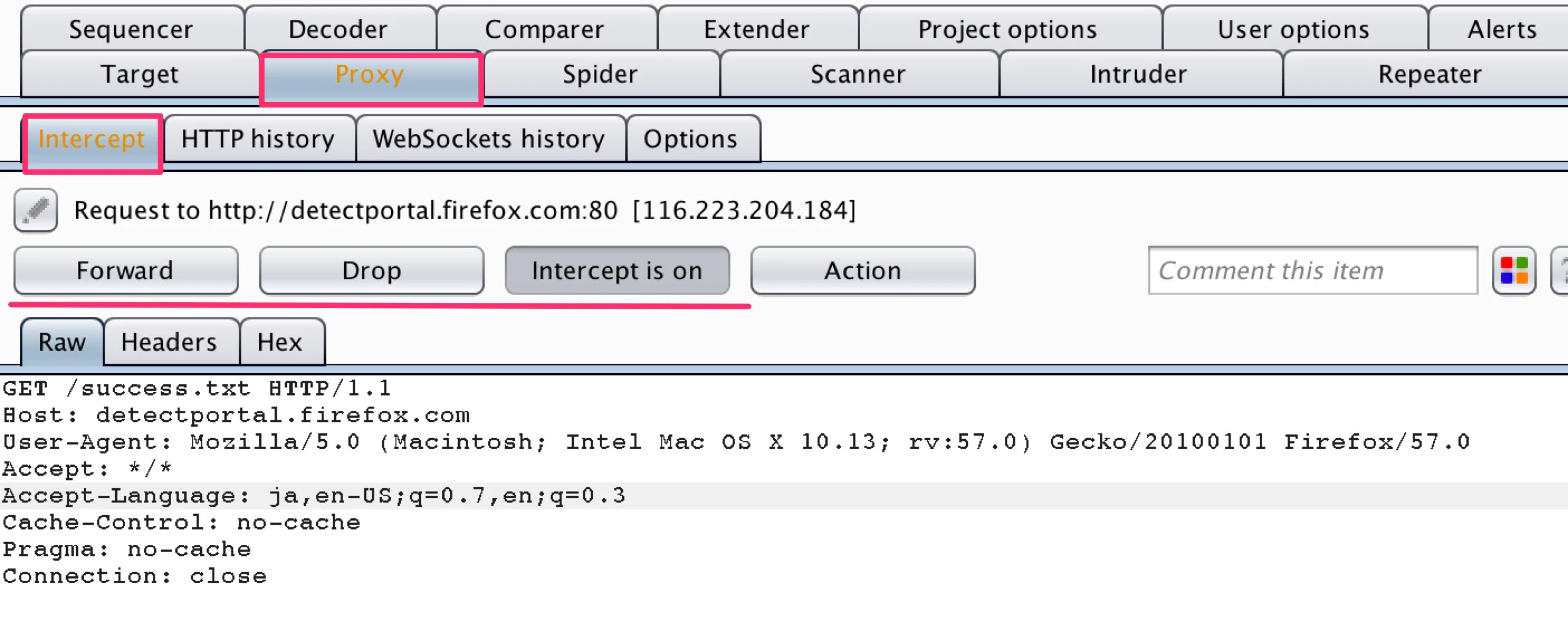
Task: Switch to the Scanner tab
Action: [x=858, y=74]
